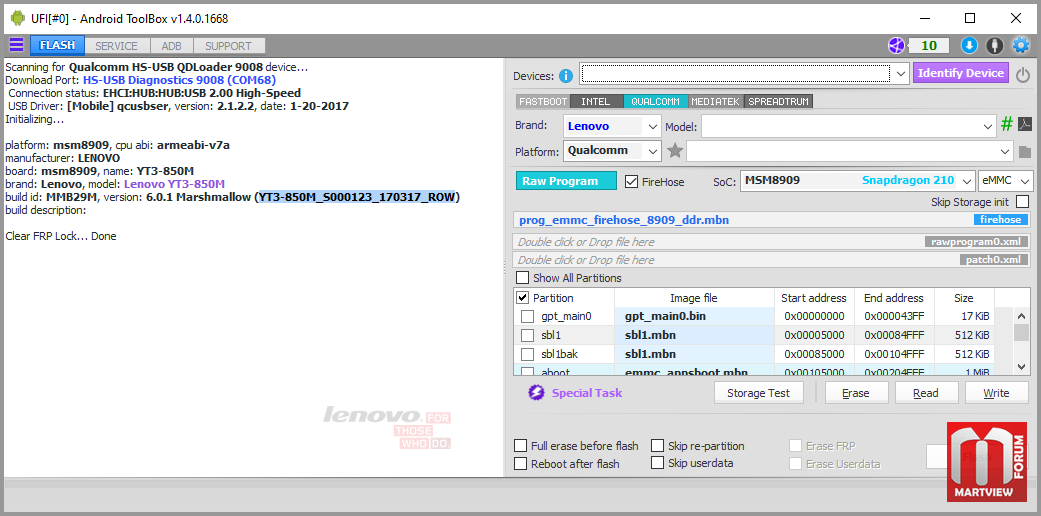
Task: Select the SPREADTRUM platform tab
Action: [779, 102]
